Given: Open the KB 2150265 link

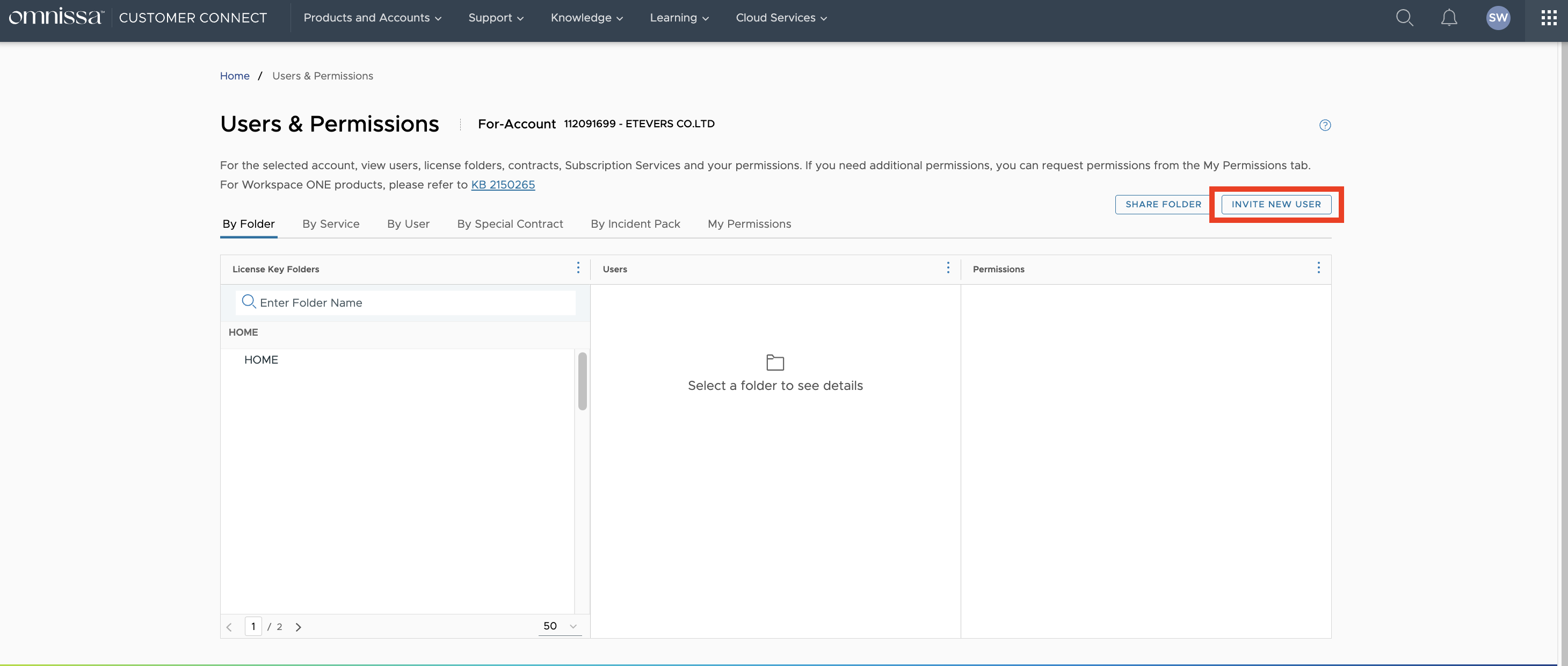Looking at the screenshot, I should 503,184.
